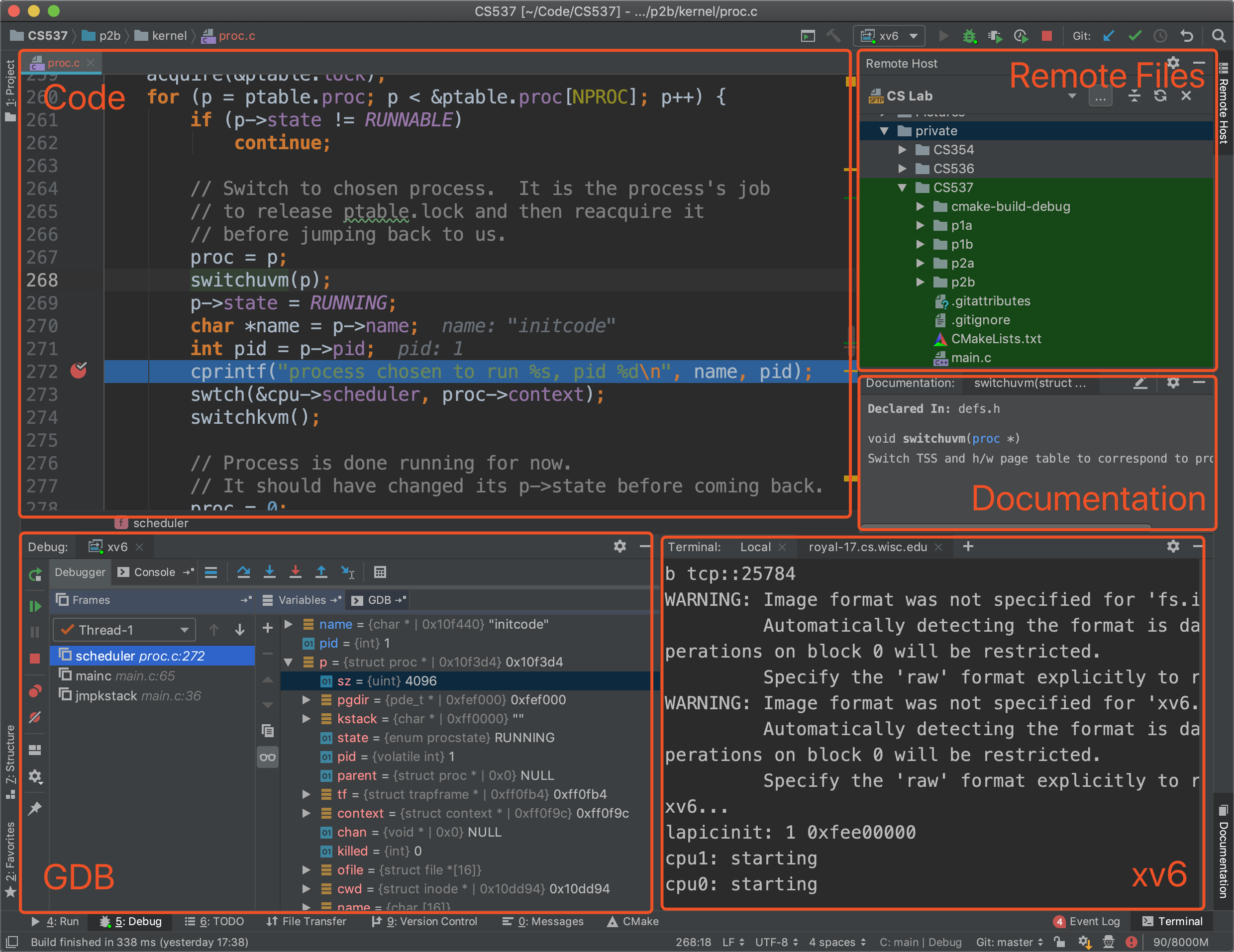Image resolution: width=1234 pixels, height=952 pixels.
Task: Click the Step Into debugger icon
Action: [270, 572]
